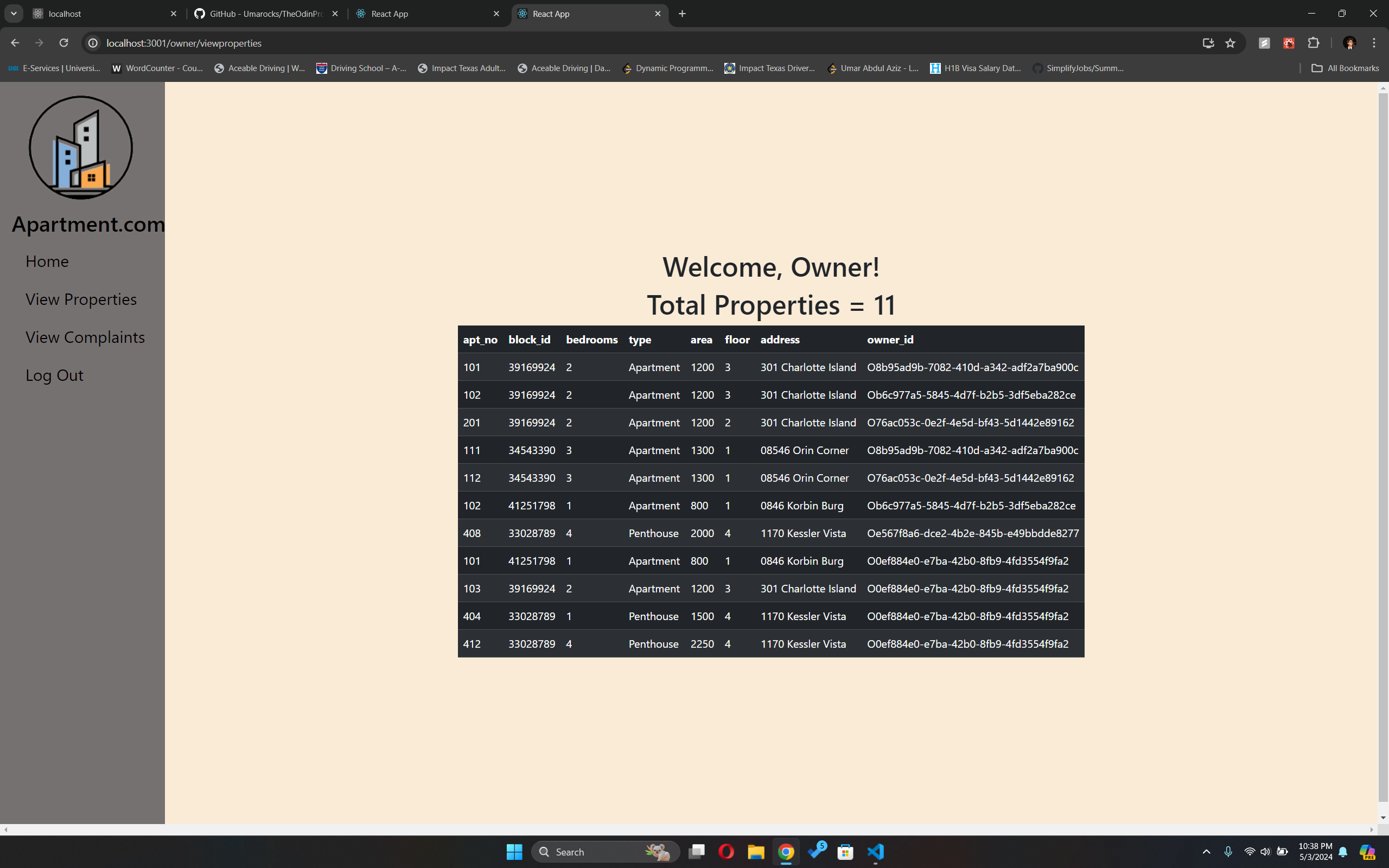1389x868 pixels.
Task: Open Chrome three-dot menu
Action: [x=1374, y=43]
